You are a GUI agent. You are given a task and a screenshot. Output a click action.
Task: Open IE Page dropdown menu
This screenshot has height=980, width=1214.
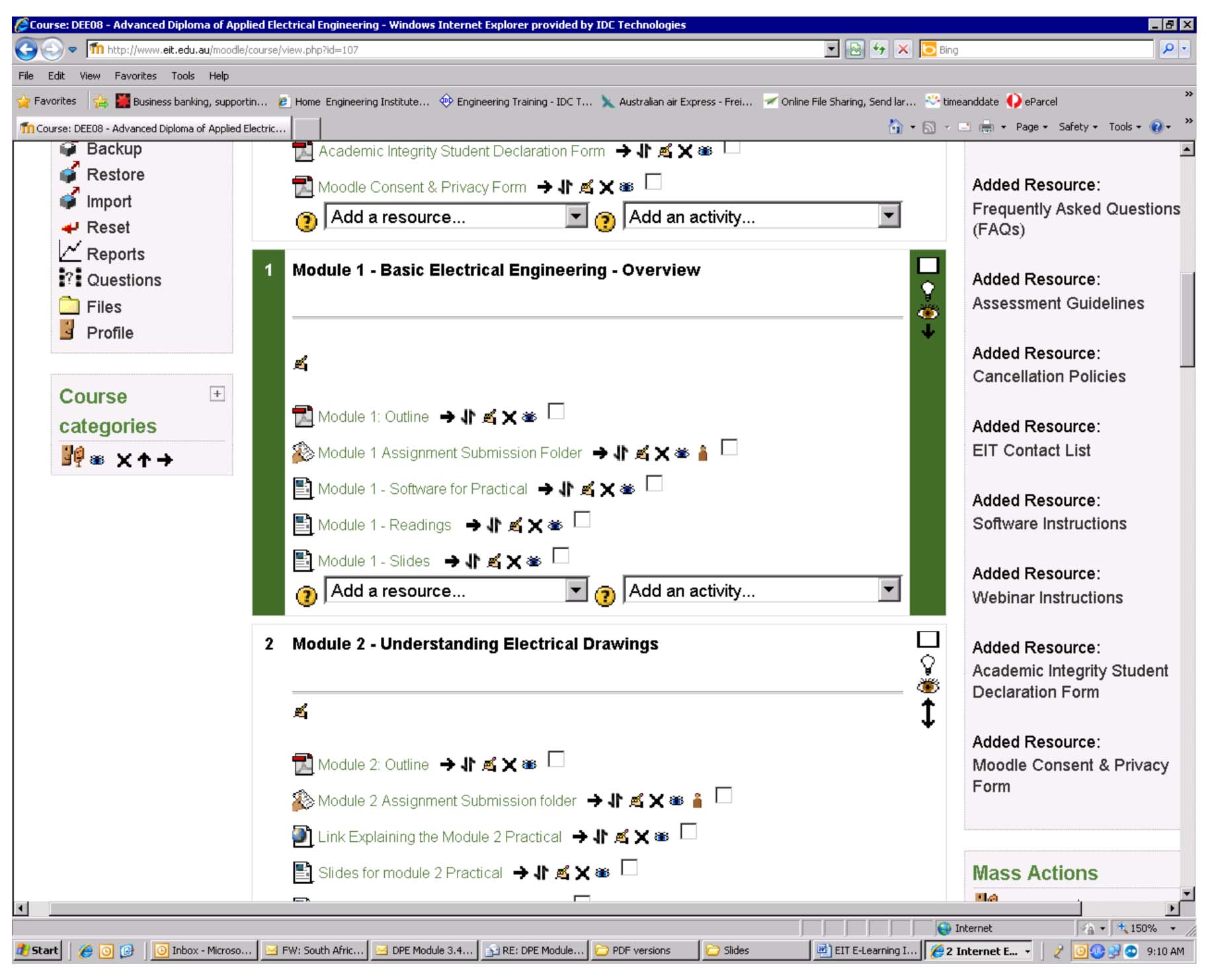pos(1032,127)
